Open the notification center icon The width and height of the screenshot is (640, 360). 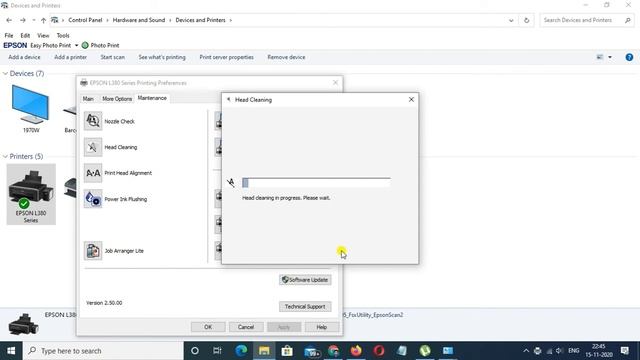tap(624, 351)
